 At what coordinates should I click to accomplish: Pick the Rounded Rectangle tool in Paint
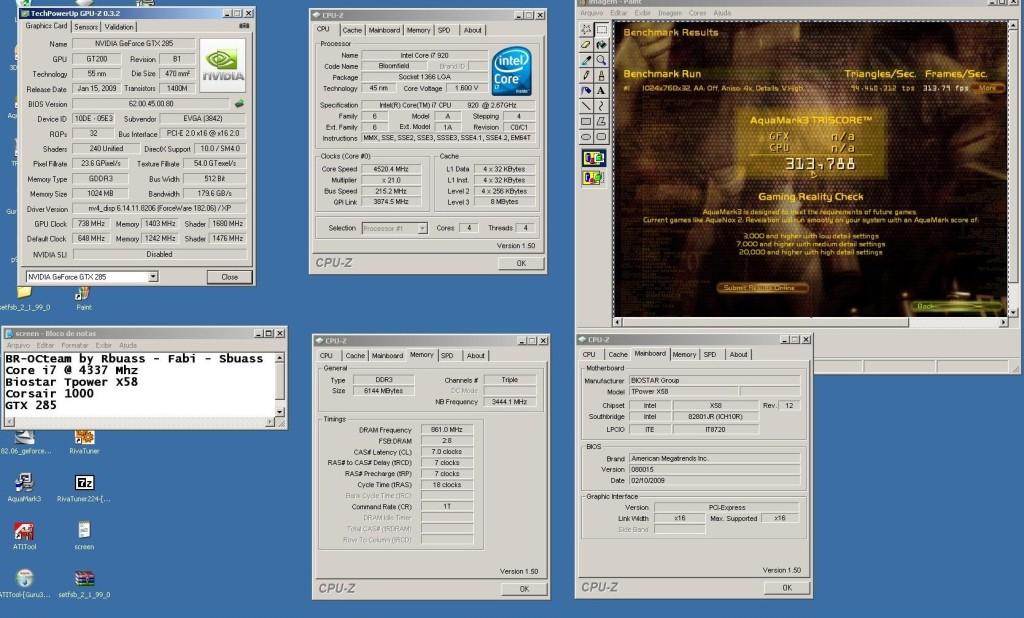[x=601, y=137]
